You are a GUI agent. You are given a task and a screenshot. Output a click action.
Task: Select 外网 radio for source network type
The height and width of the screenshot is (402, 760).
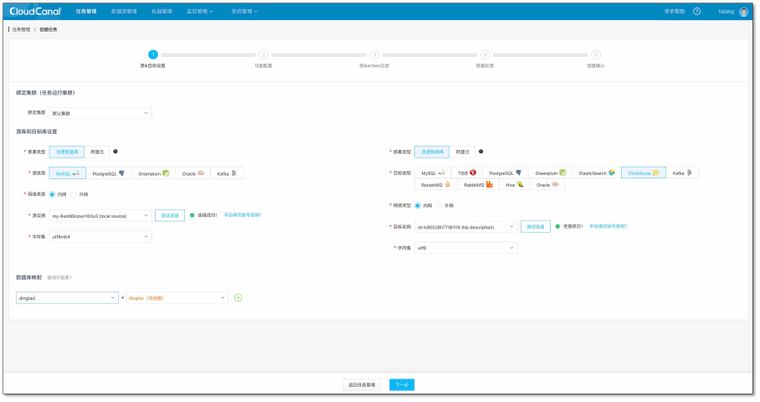pyautogui.click(x=74, y=194)
